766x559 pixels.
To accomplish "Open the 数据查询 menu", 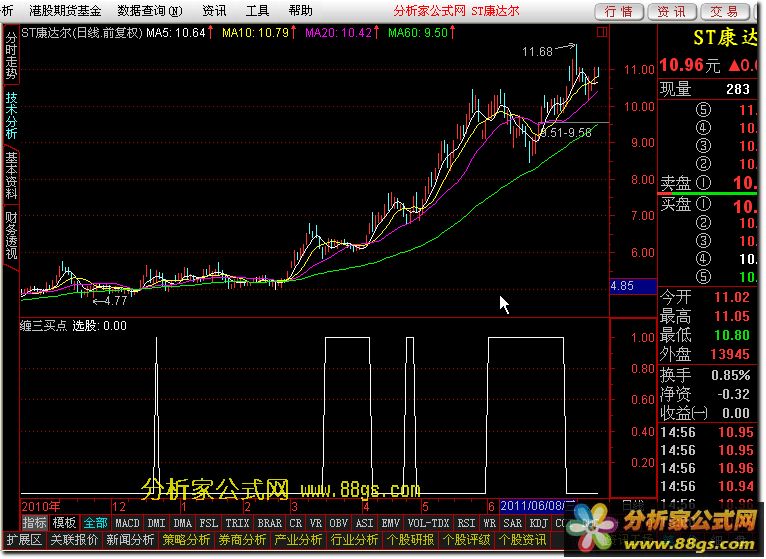I will pos(149,10).
